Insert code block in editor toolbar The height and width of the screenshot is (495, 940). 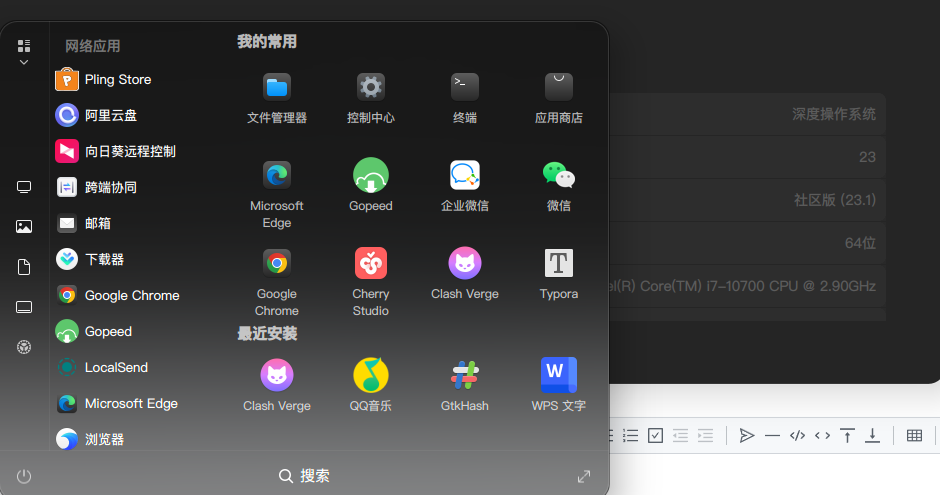pos(797,436)
